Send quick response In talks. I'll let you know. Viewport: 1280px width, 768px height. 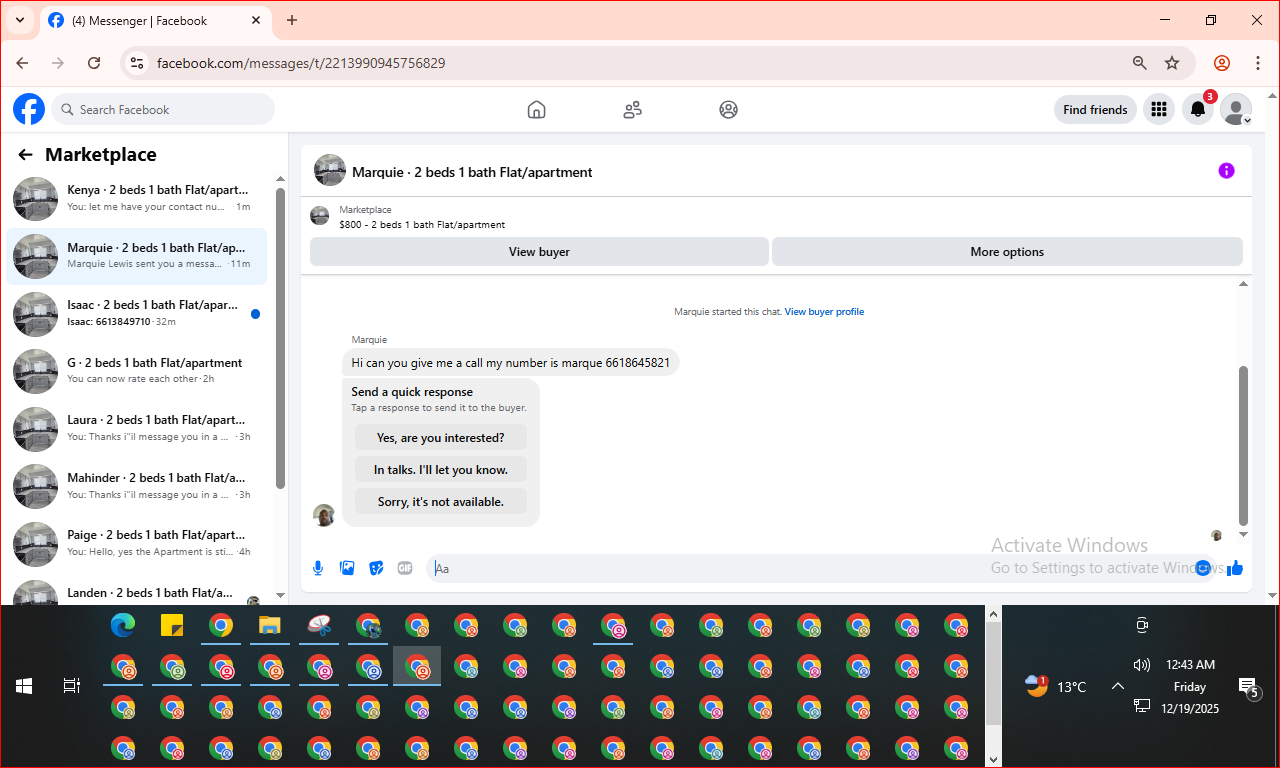click(x=440, y=470)
